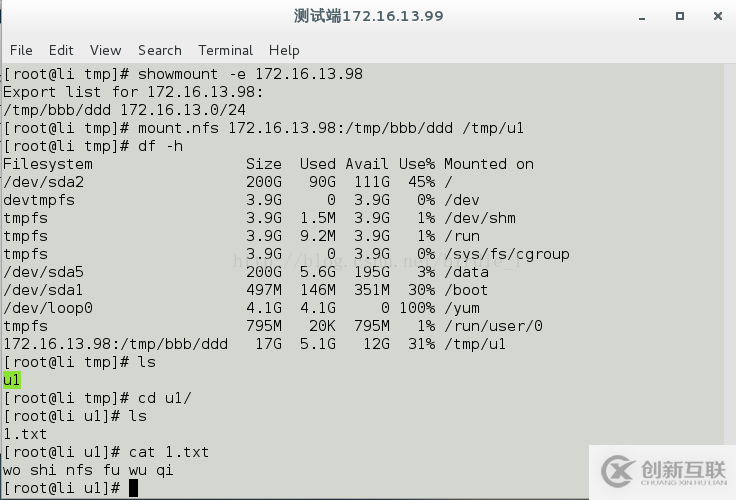Open the Edit menu
The image size is (736, 500).
(61, 50)
